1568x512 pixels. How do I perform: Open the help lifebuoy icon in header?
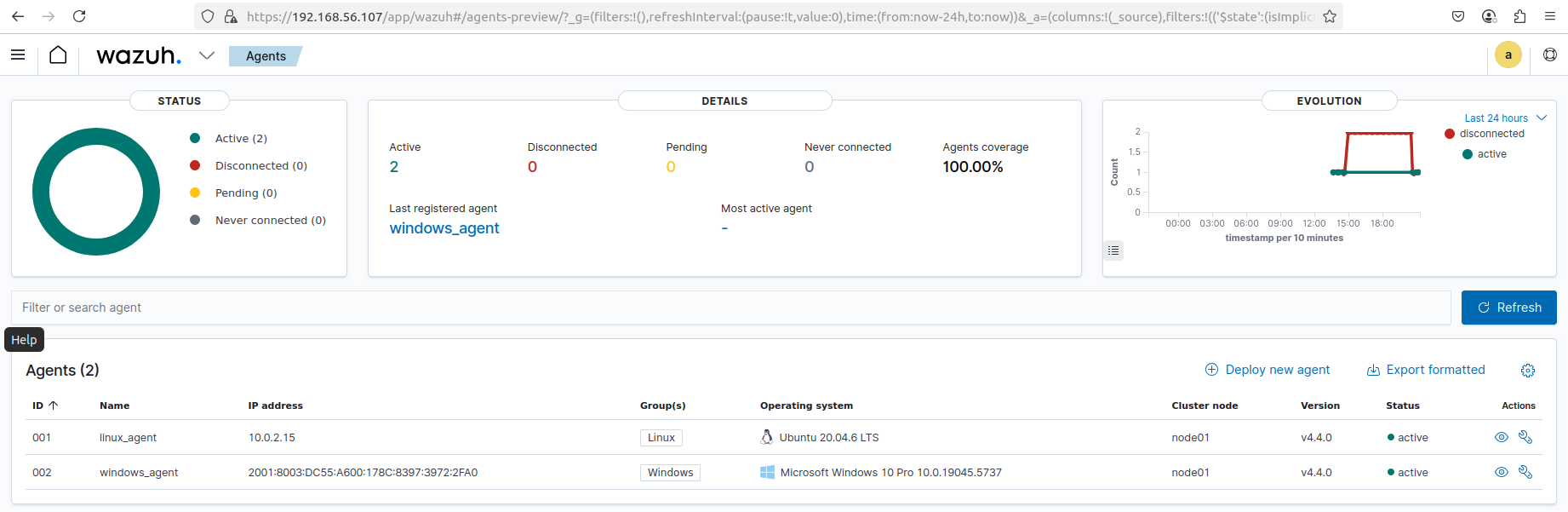click(x=1550, y=55)
